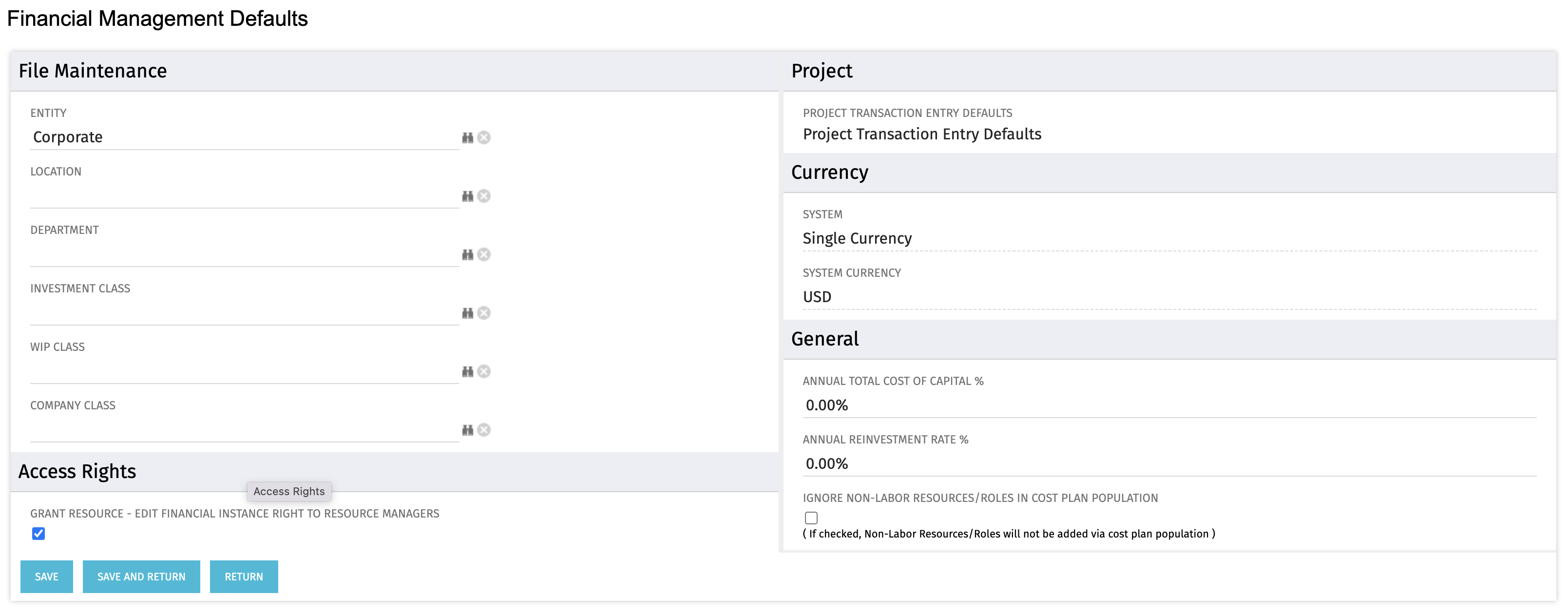Clear the Investment Class field

[484, 313]
